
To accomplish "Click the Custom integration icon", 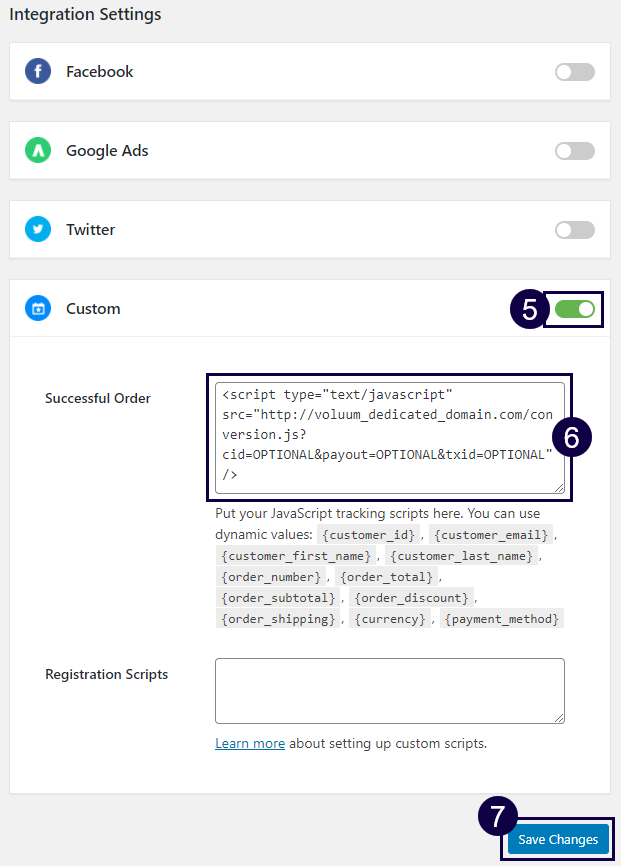I will (x=38, y=309).
